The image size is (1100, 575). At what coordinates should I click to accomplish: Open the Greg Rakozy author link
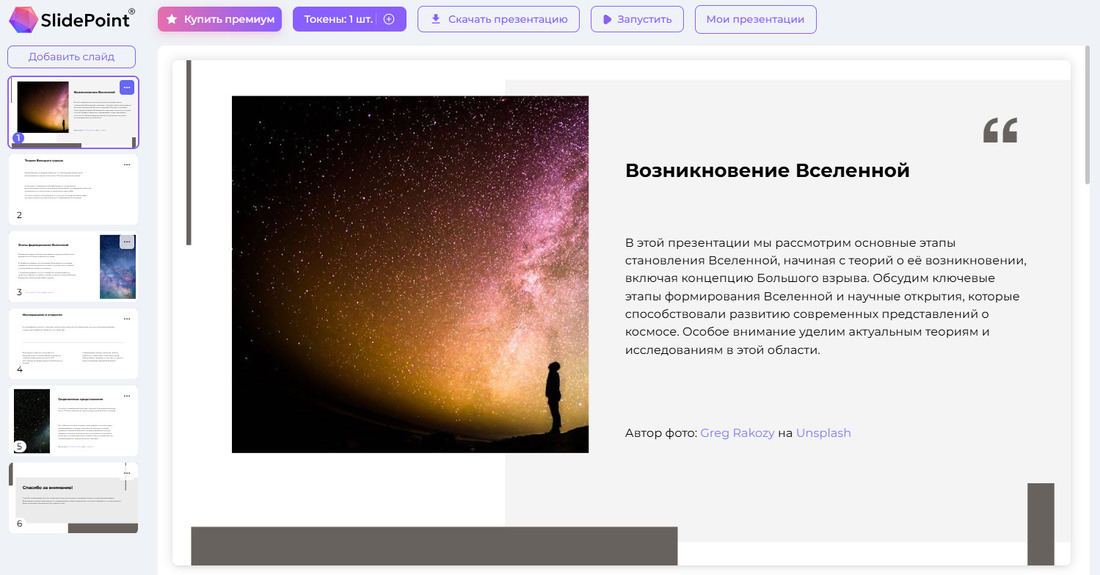(x=737, y=433)
